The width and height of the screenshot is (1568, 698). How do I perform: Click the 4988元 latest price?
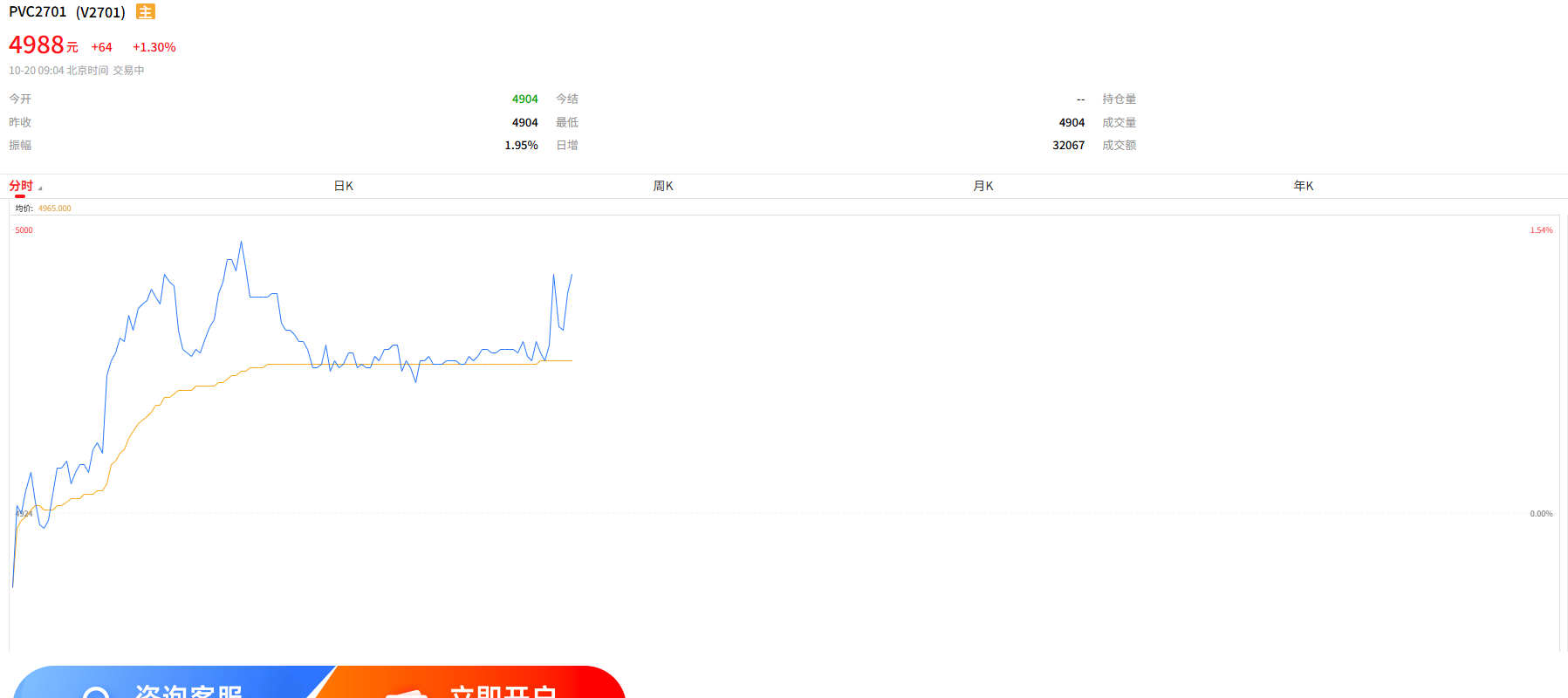[x=44, y=44]
